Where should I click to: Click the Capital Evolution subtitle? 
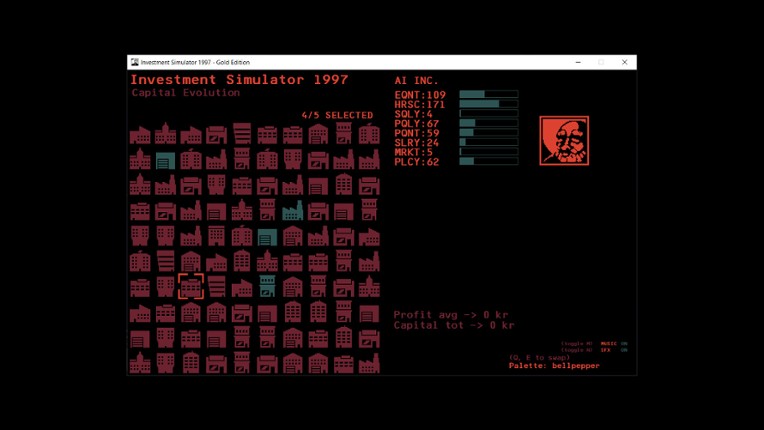(x=186, y=93)
